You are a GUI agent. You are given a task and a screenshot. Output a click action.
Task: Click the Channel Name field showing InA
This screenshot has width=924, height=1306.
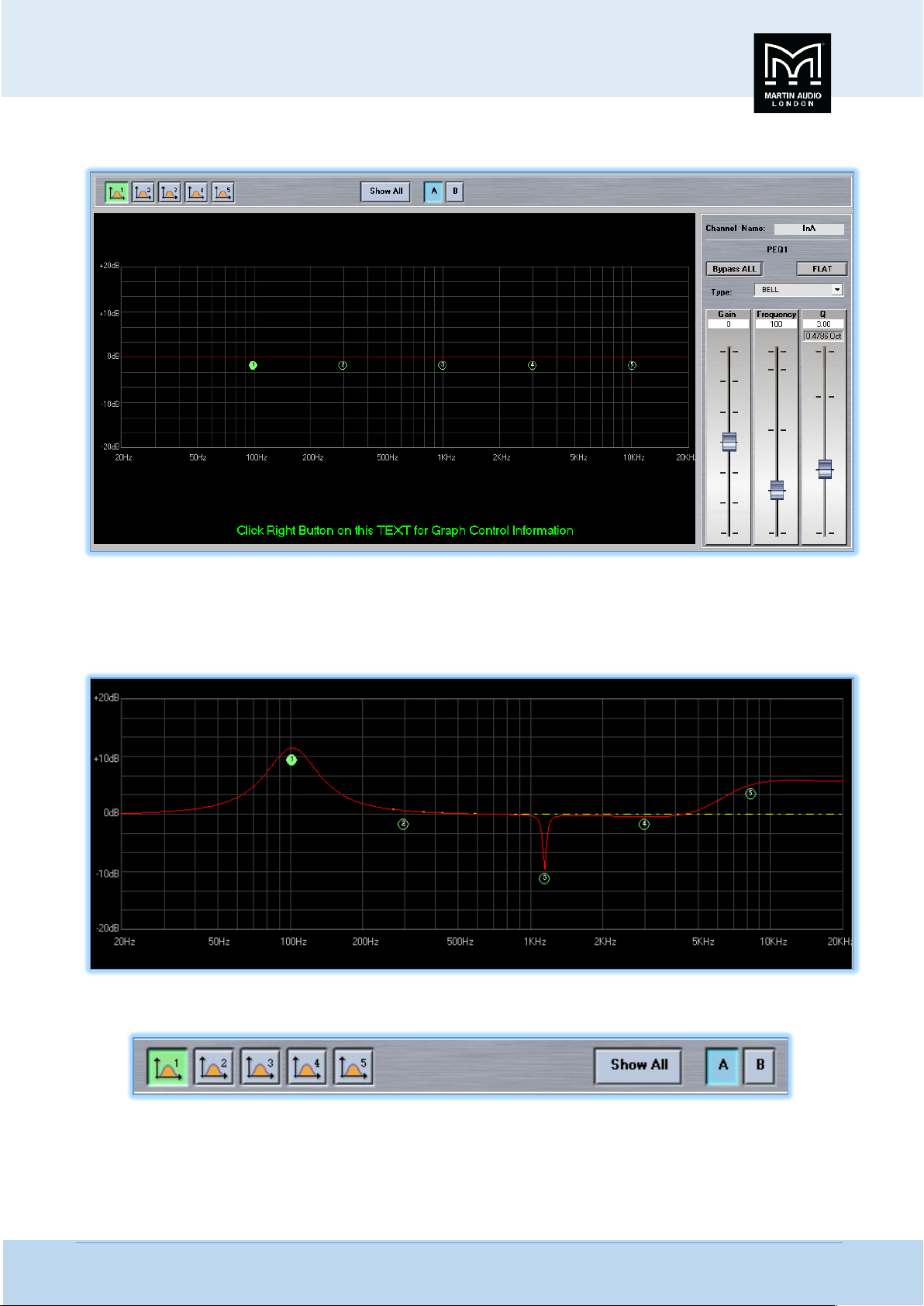point(808,229)
